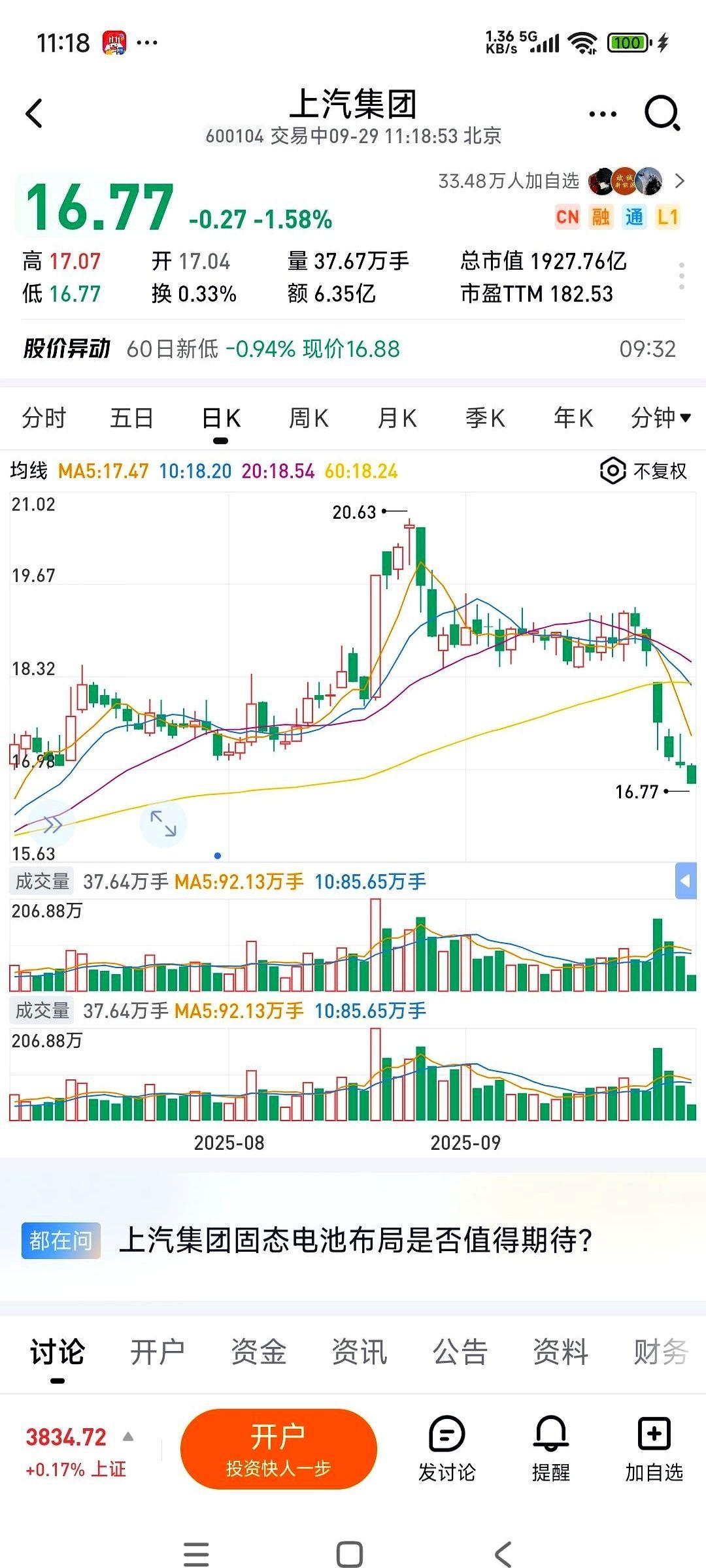Tap the 总市值 1927.76亿 value

(x=543, y=261)
